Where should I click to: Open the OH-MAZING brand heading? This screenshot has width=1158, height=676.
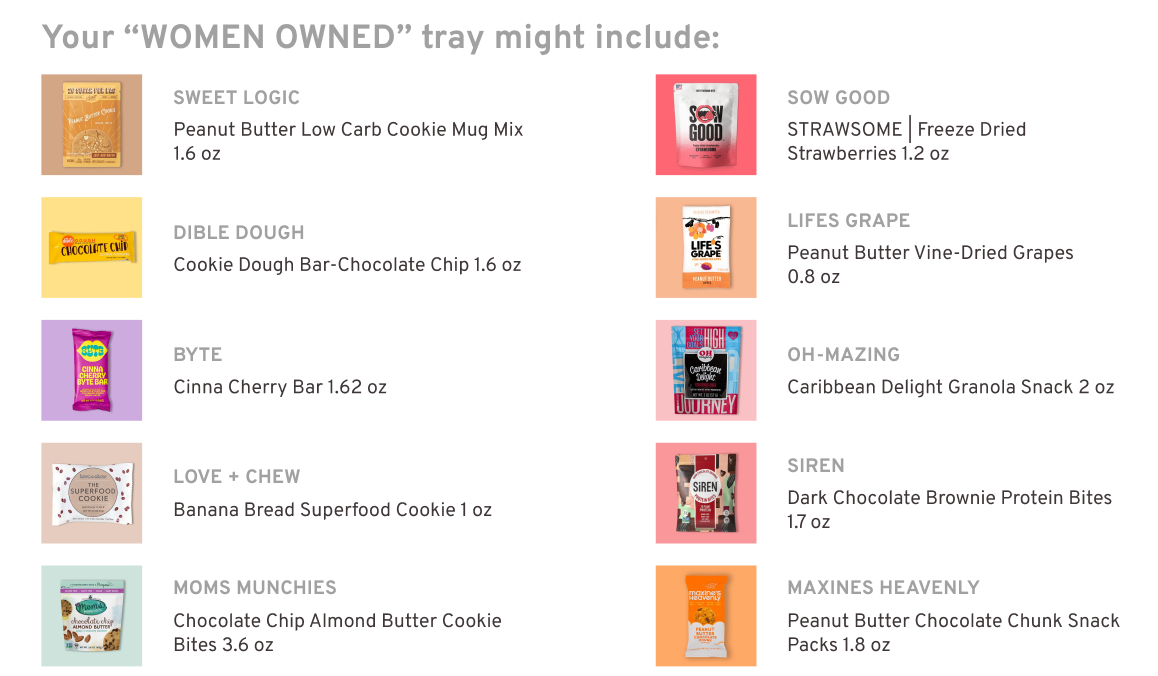click(843, 355)
